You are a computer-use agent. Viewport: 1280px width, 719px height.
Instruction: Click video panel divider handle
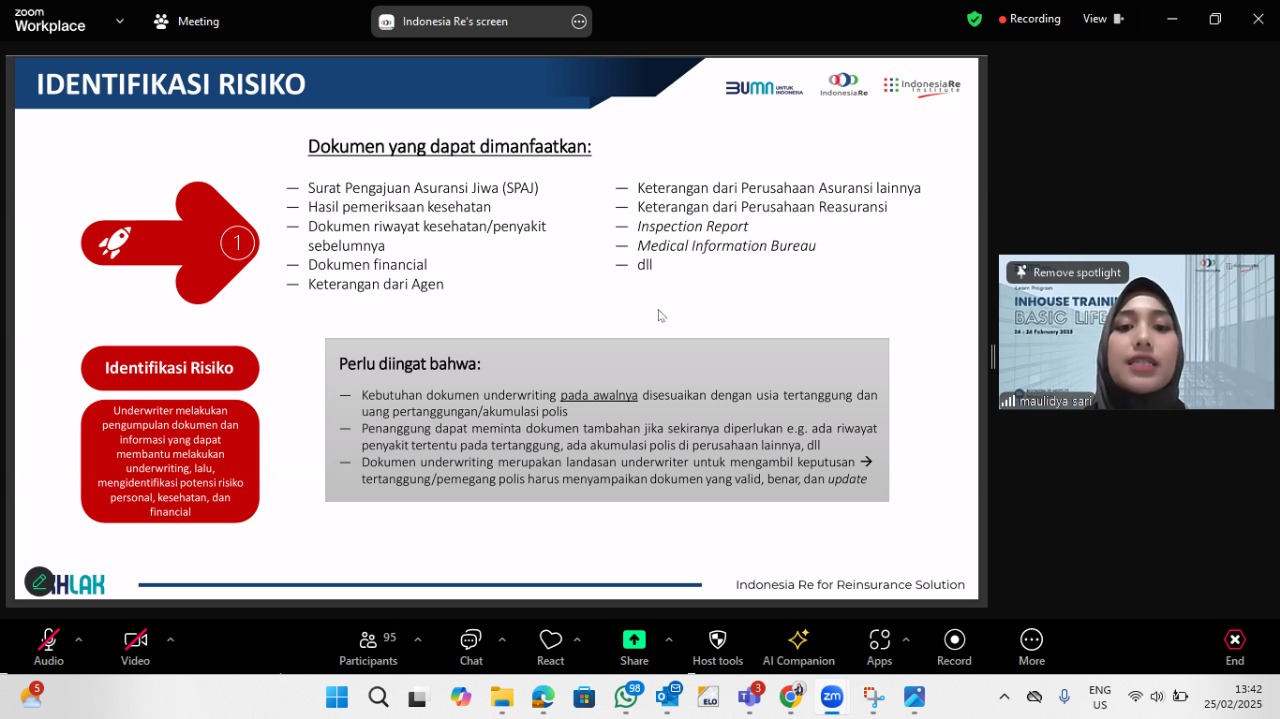click(x=993, y=357)
